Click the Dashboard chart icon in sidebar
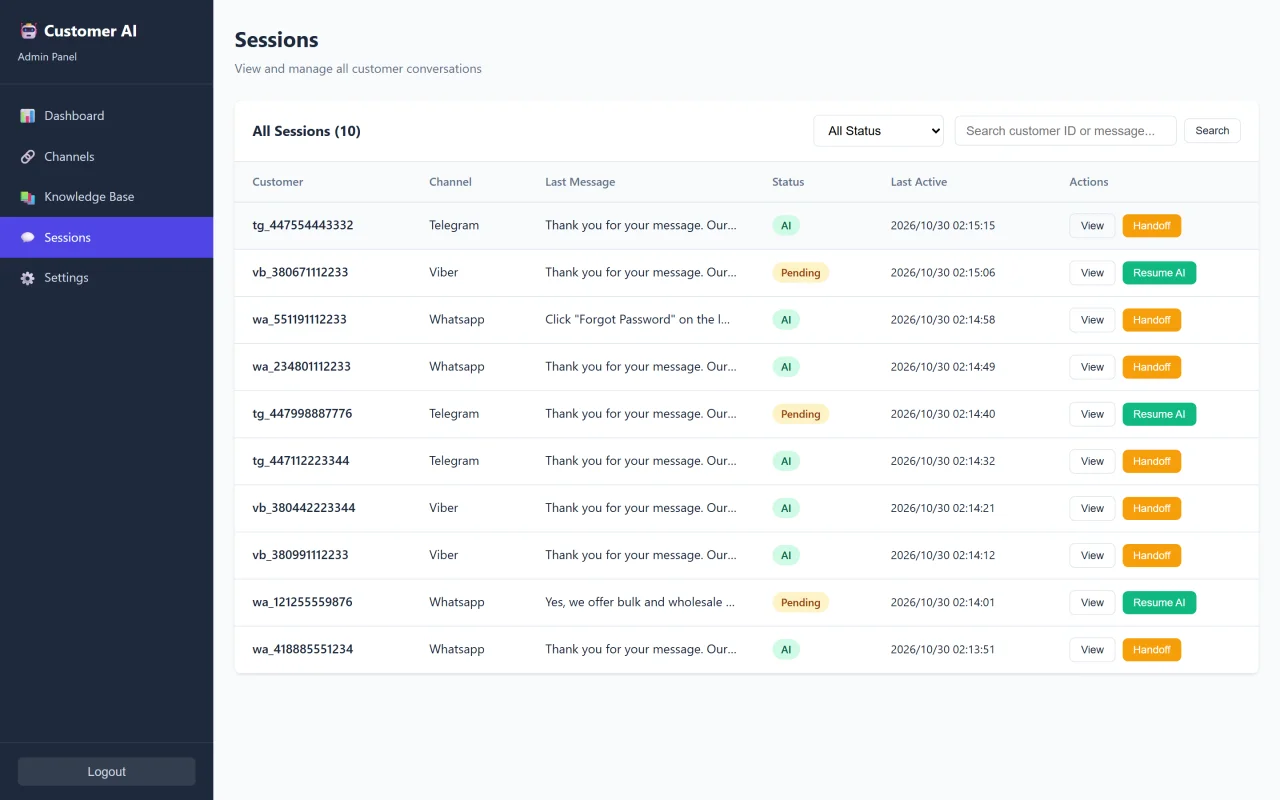The image size is (1280, 800). [28, 116]
